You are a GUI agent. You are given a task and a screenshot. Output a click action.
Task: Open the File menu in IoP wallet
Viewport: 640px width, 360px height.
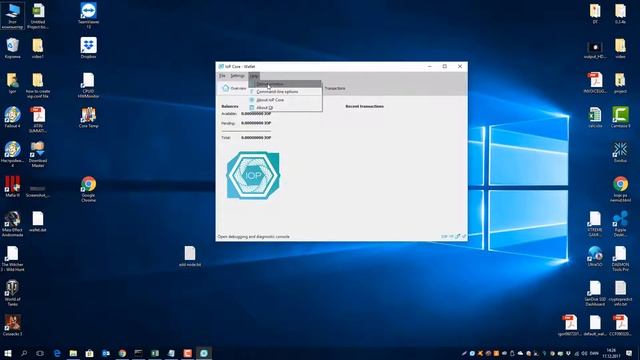click(x=222, y=76)
